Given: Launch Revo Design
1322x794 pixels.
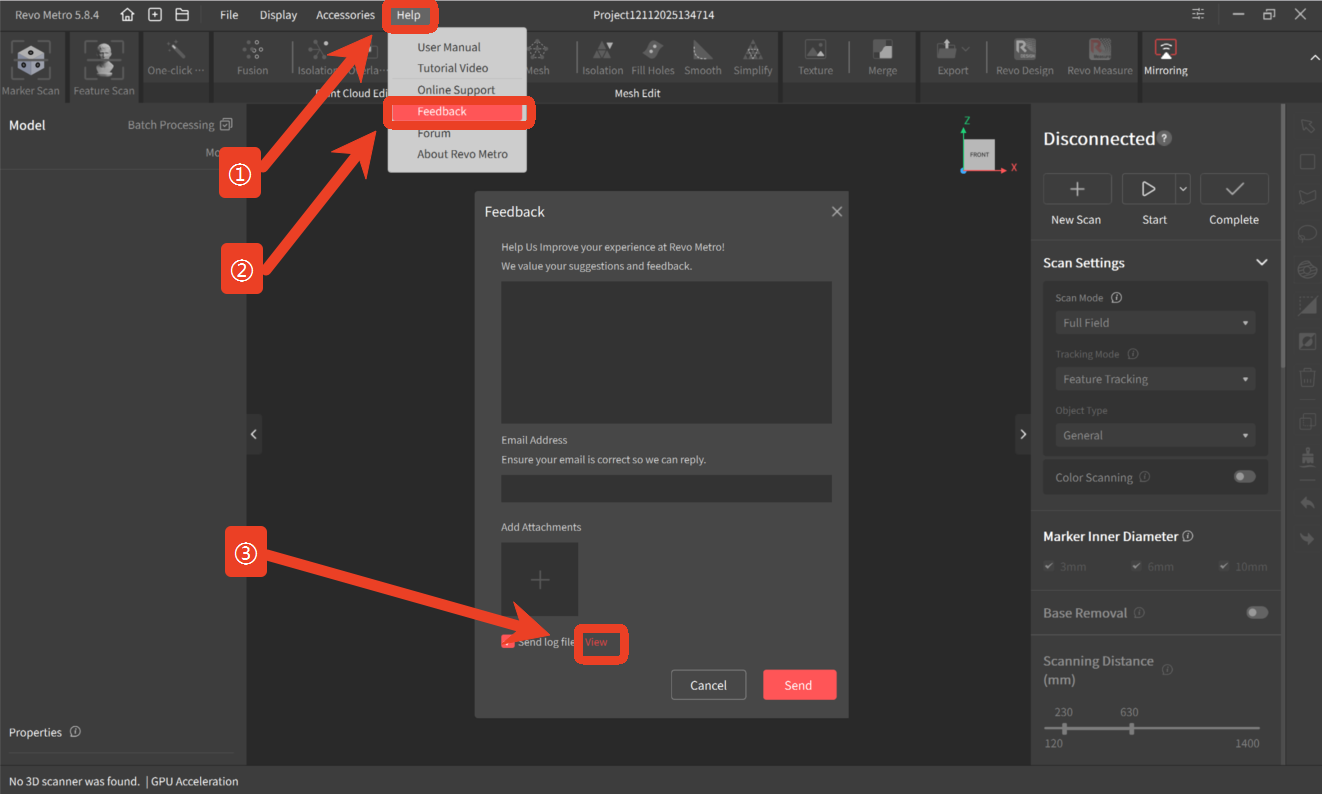Looking at the screenshot, I should pos(1025,57).
